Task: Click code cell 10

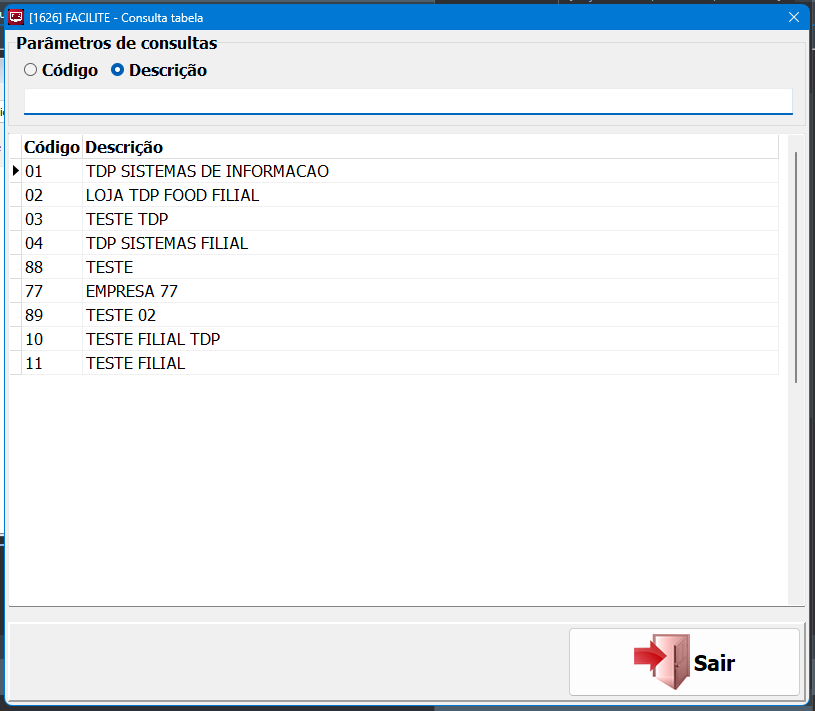Action: click(52, 338)
